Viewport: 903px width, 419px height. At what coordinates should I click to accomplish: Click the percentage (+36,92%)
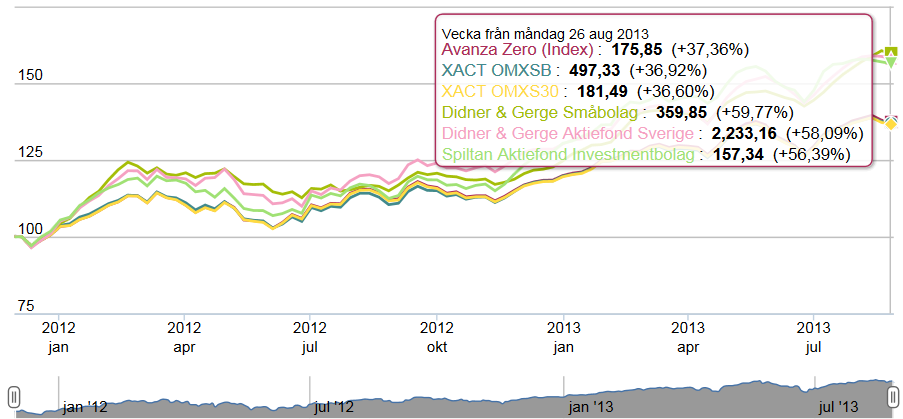tap(668, 71)
